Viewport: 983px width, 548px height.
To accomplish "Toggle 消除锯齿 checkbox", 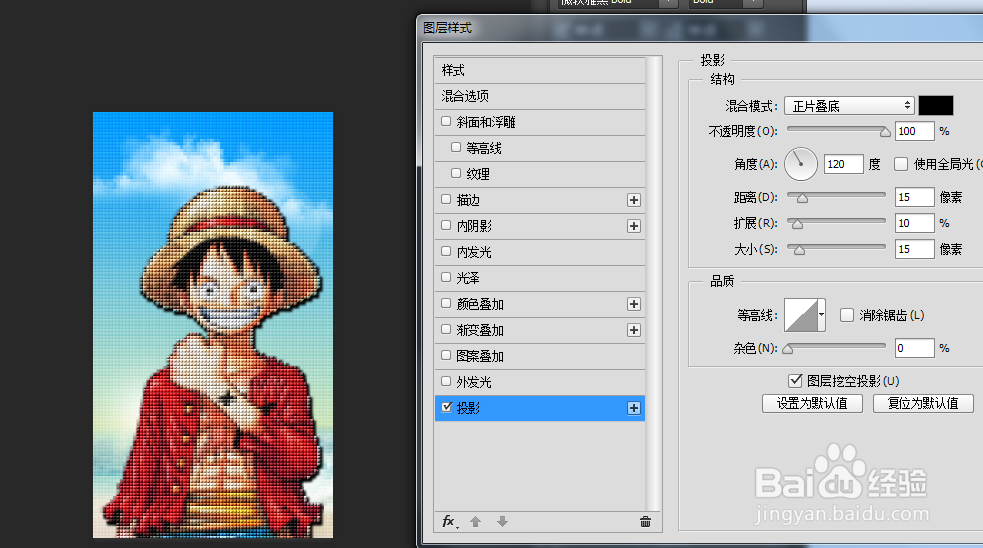I will pos(846,315).
